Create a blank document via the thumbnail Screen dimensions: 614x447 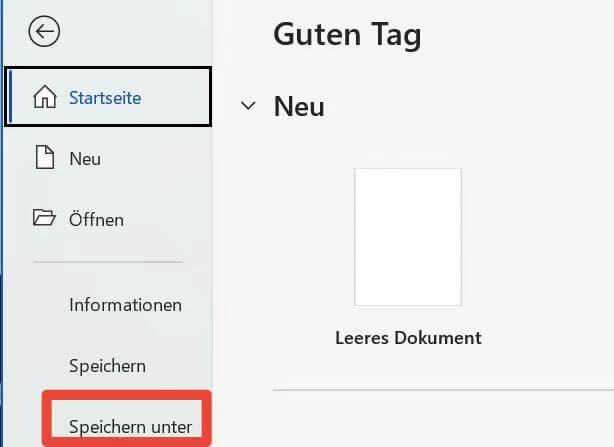point(407,236)
